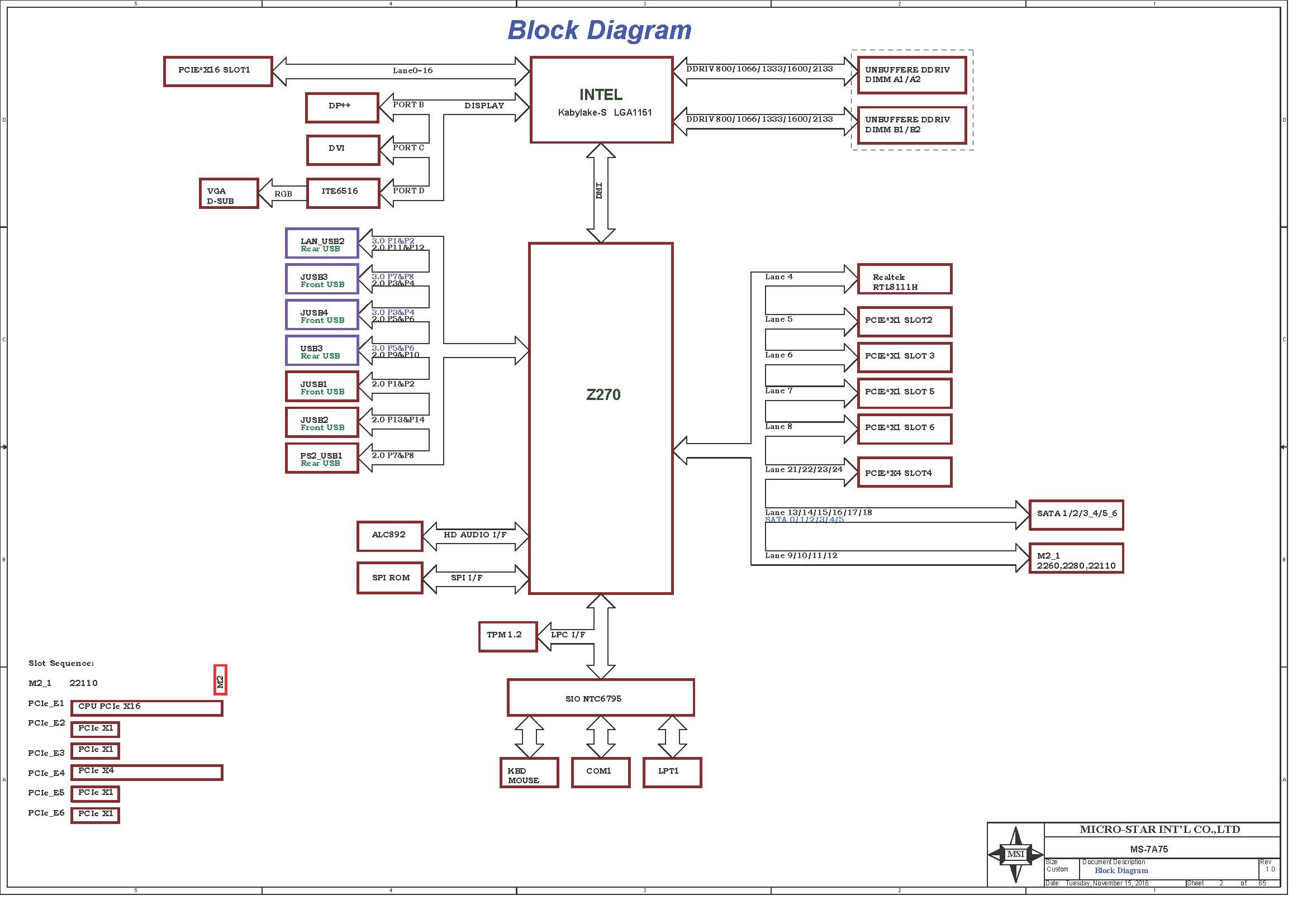Viewport: 1307px width, 924px height.
Task: Click the TPM 1.2 block
Action: pos(508,637)
